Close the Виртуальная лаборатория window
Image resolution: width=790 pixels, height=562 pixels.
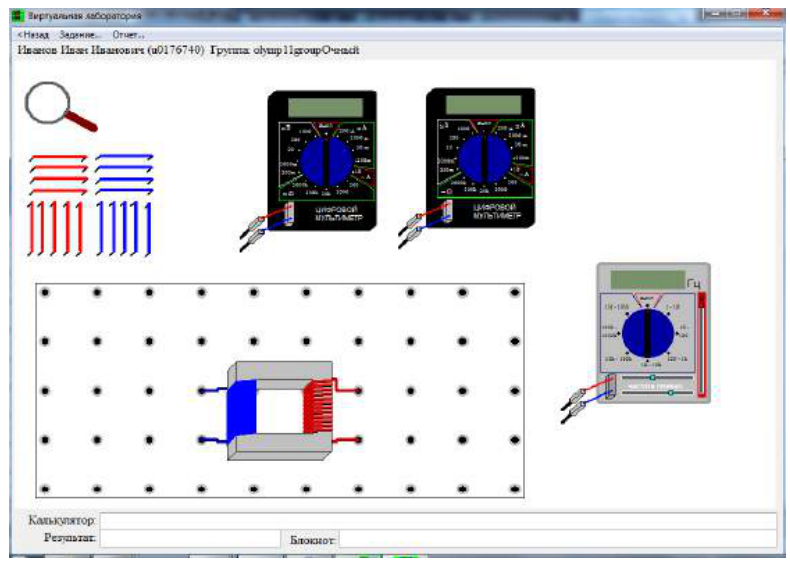pyautogui.click(x=766, y=13)
